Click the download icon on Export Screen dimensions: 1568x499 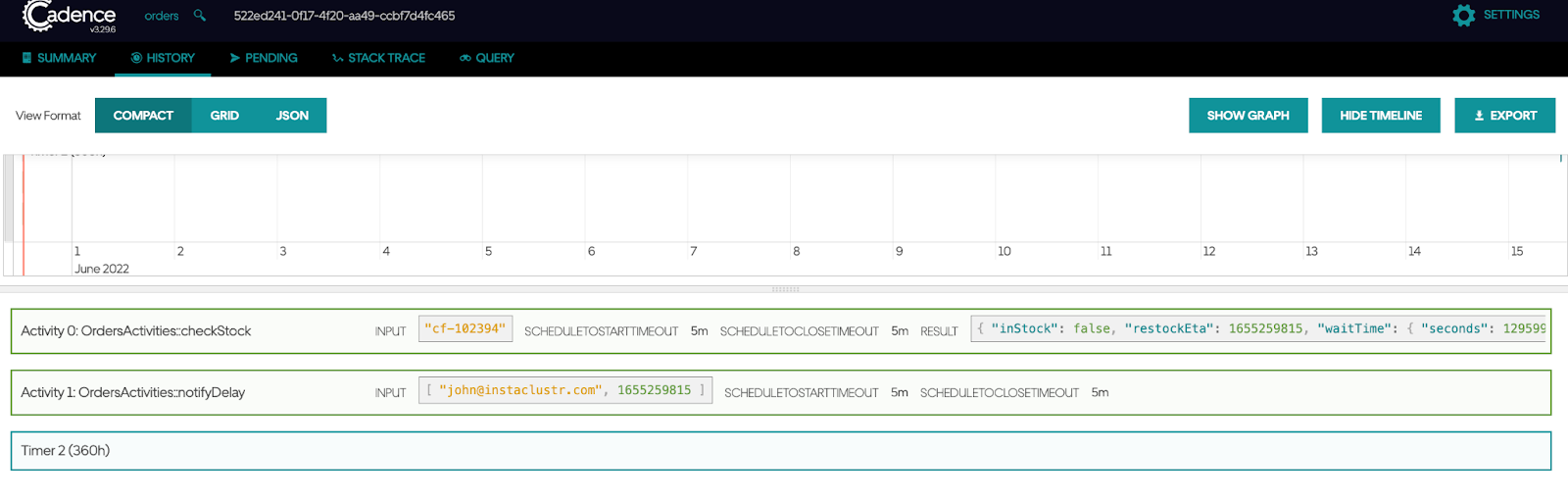click(1479, 116)
